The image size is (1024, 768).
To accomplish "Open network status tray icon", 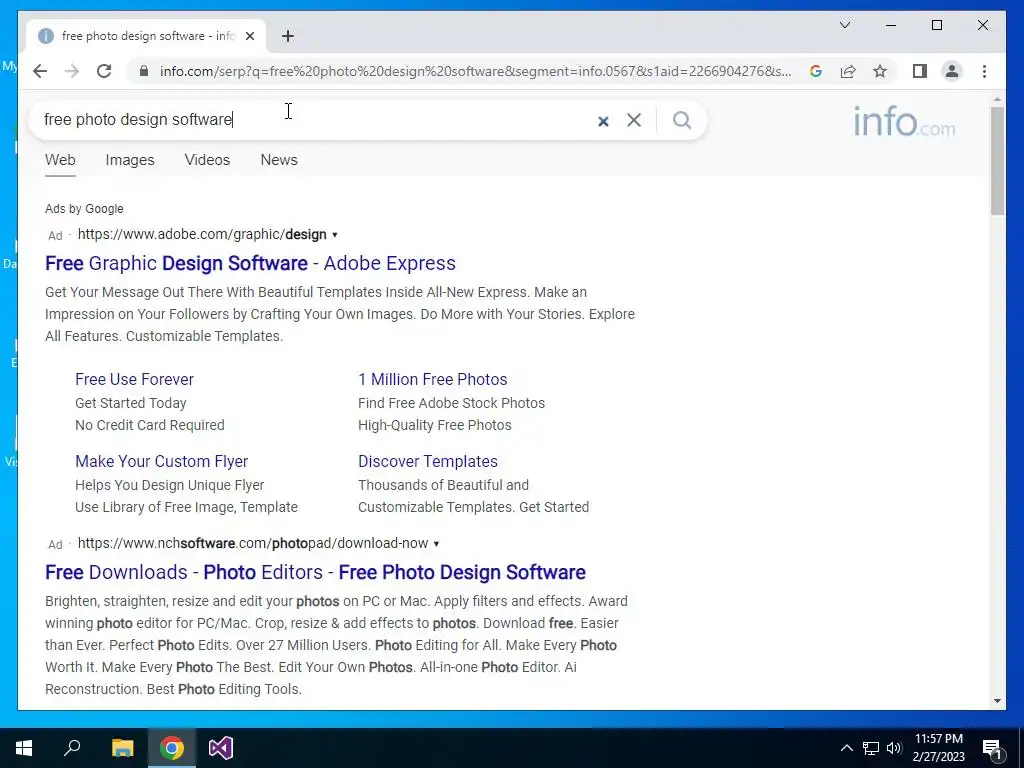I will pos(871,748).
